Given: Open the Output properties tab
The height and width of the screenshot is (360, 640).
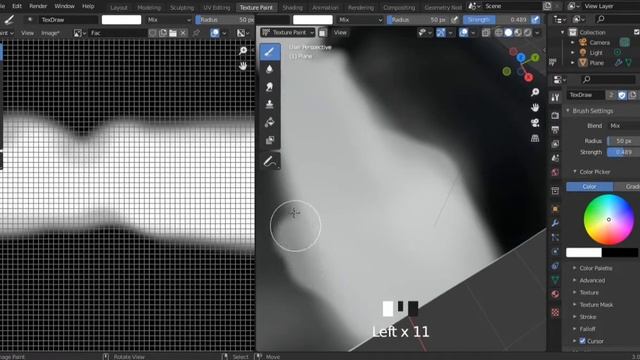Looking at the screenshot, I should (x=555, y=130).
